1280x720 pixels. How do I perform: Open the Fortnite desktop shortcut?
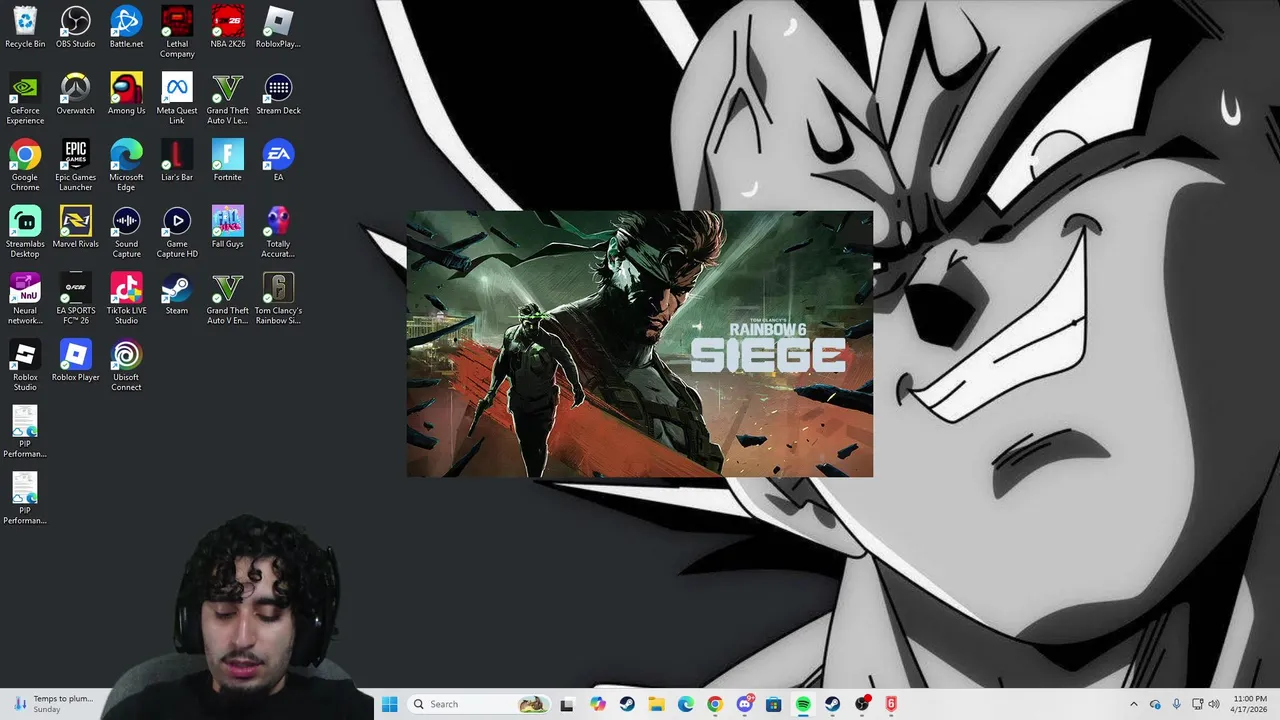point(228,161)
